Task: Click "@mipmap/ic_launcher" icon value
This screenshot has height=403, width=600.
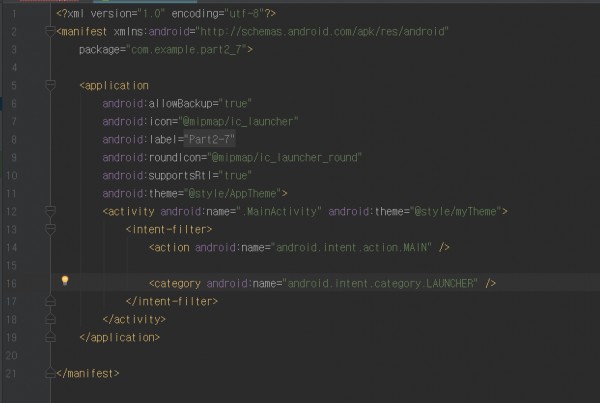Action: click(x=238, y=122)
